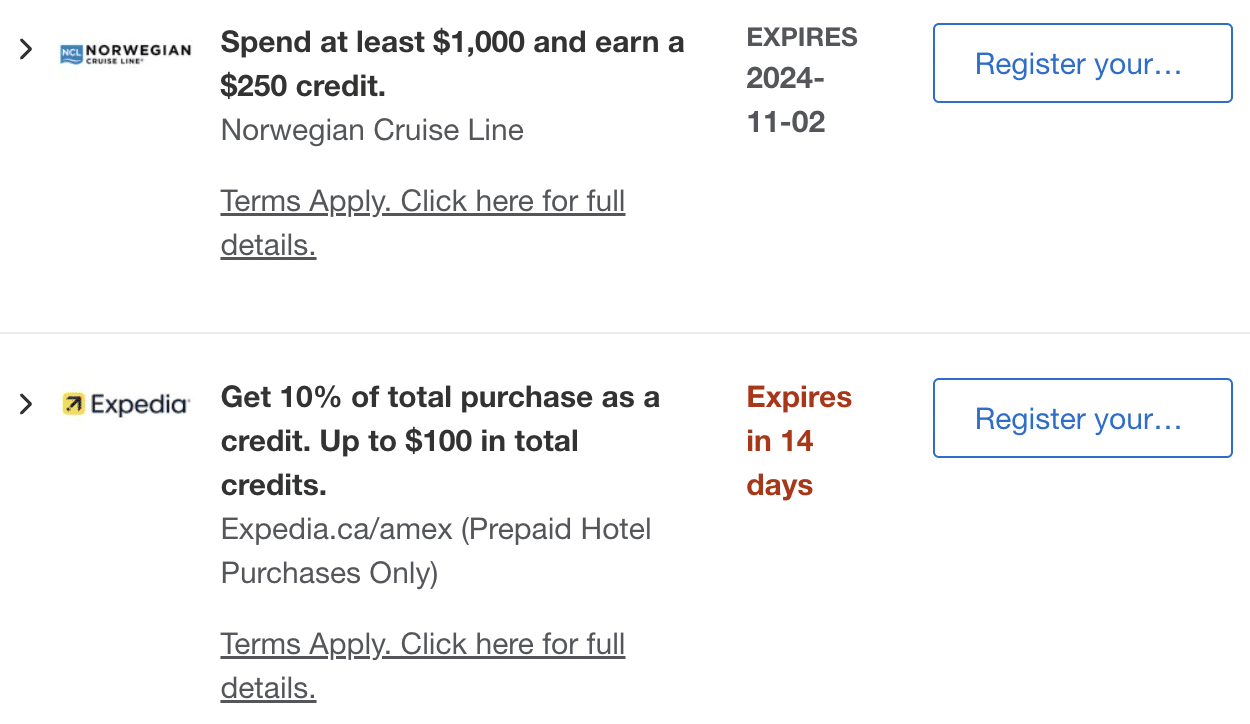The height and width of the screenshot is (724, 1250).
Task: Register your card for Norwegian offer
Action: point(1082,64)
